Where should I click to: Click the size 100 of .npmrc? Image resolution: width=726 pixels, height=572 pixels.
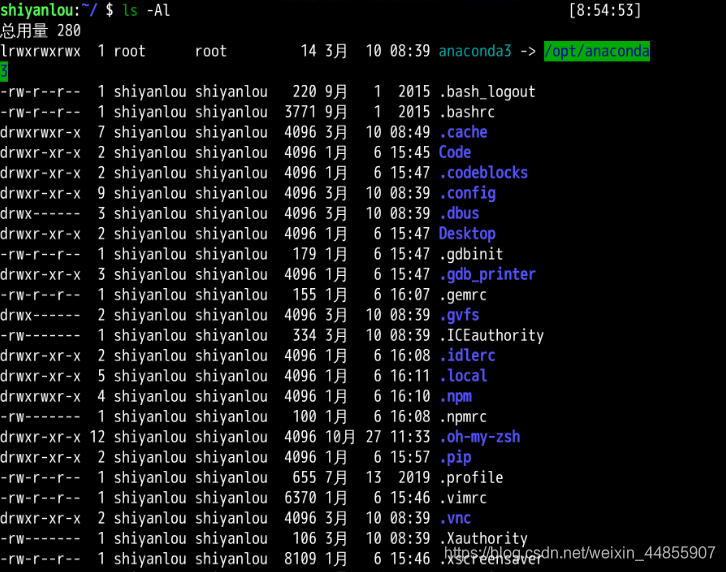coord(304,417)
